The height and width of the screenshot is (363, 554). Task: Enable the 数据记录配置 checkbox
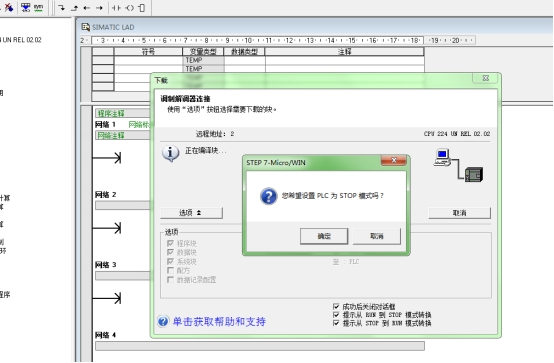tap(170, 280)
